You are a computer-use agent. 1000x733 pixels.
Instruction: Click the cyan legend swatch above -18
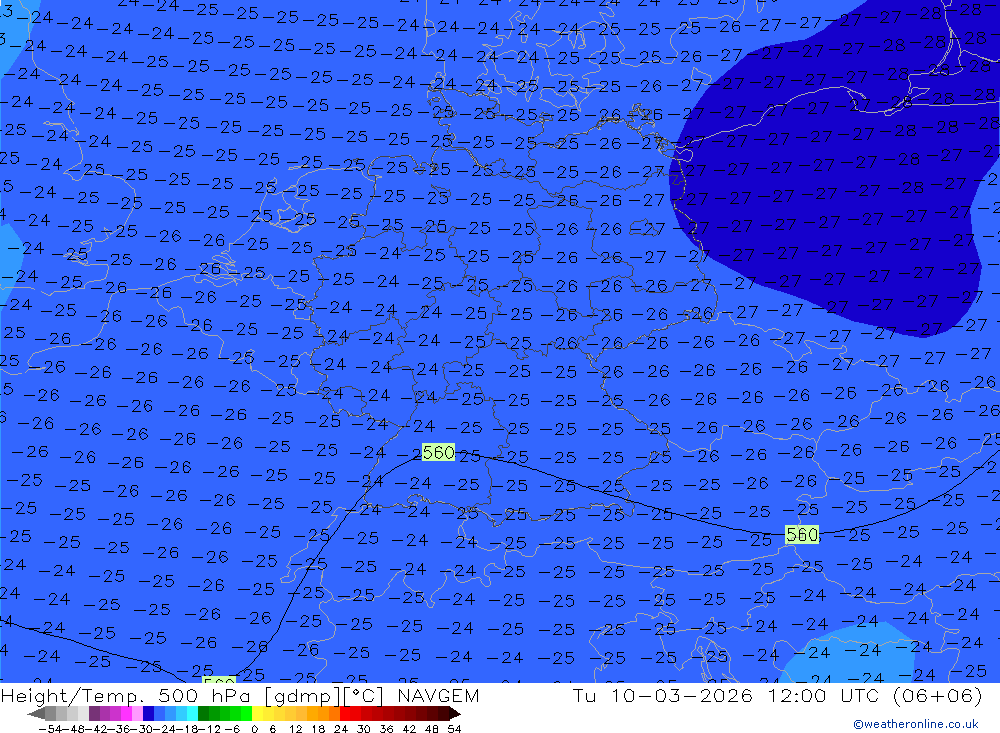click(x=192, y=713)
